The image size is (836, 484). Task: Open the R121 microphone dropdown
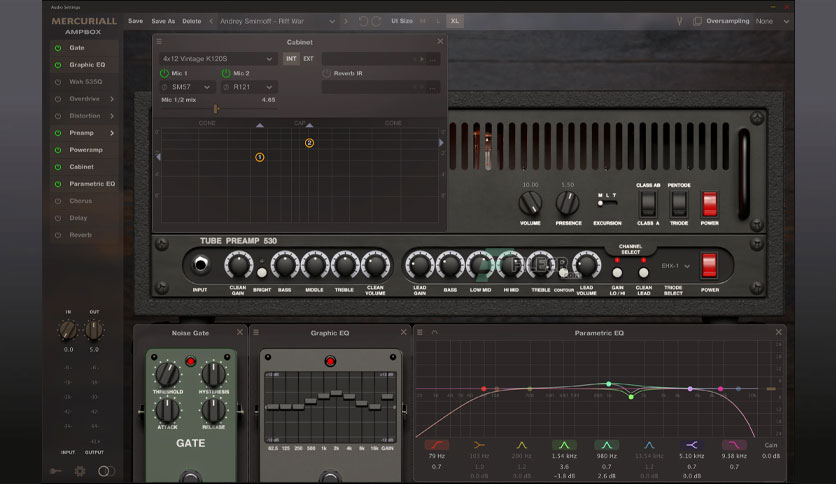pyautogui.click(x=248, y=87)
